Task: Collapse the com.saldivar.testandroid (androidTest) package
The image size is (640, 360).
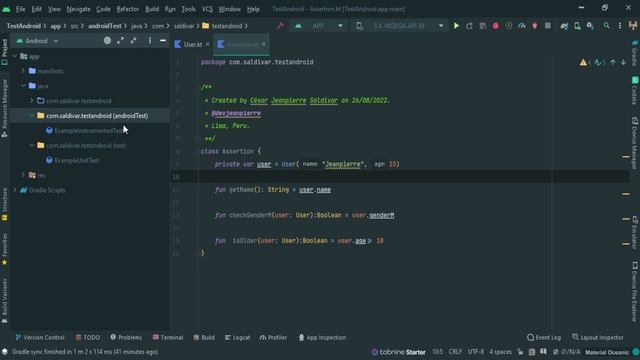Action: click(x=31, y=116)
